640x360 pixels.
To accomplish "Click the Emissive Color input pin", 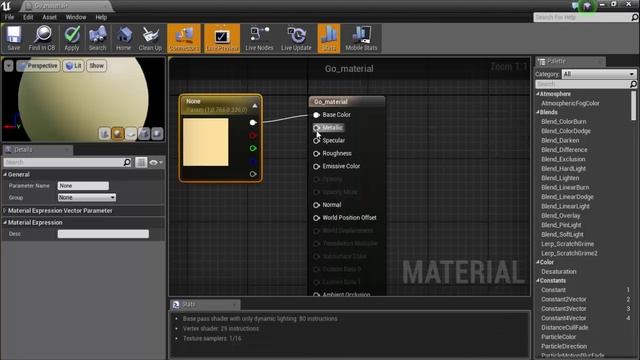I will click(x=316, y=167).
